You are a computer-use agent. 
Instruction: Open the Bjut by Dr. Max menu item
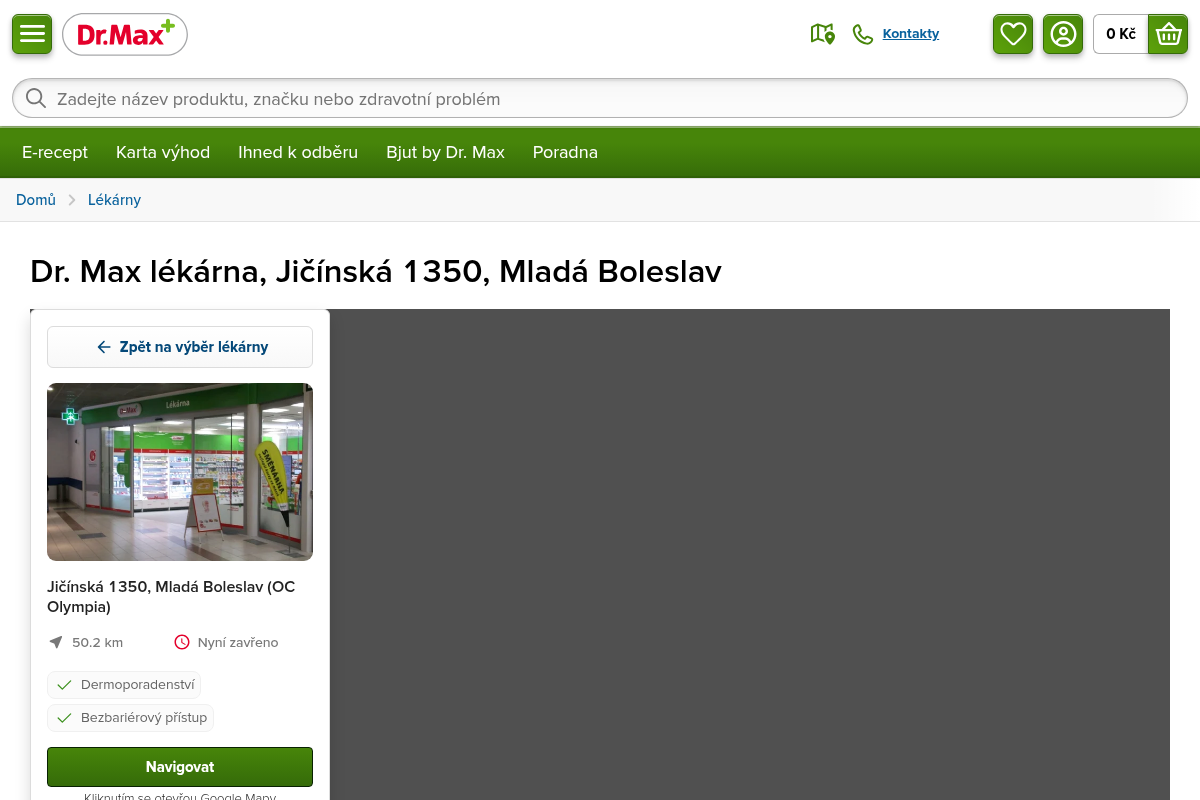tap(446, 152)
